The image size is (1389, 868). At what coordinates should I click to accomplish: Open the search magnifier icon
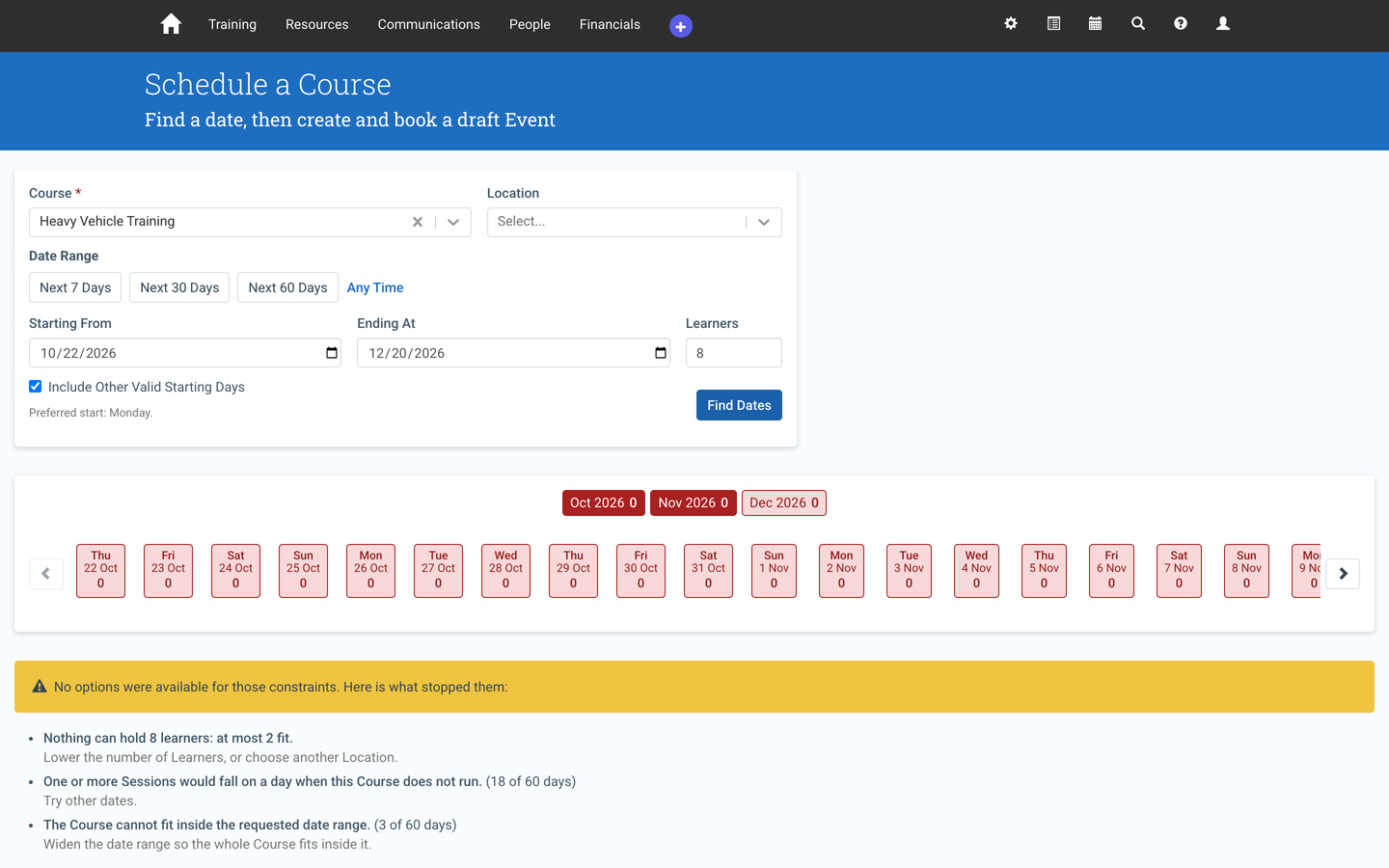[1138, 23]
